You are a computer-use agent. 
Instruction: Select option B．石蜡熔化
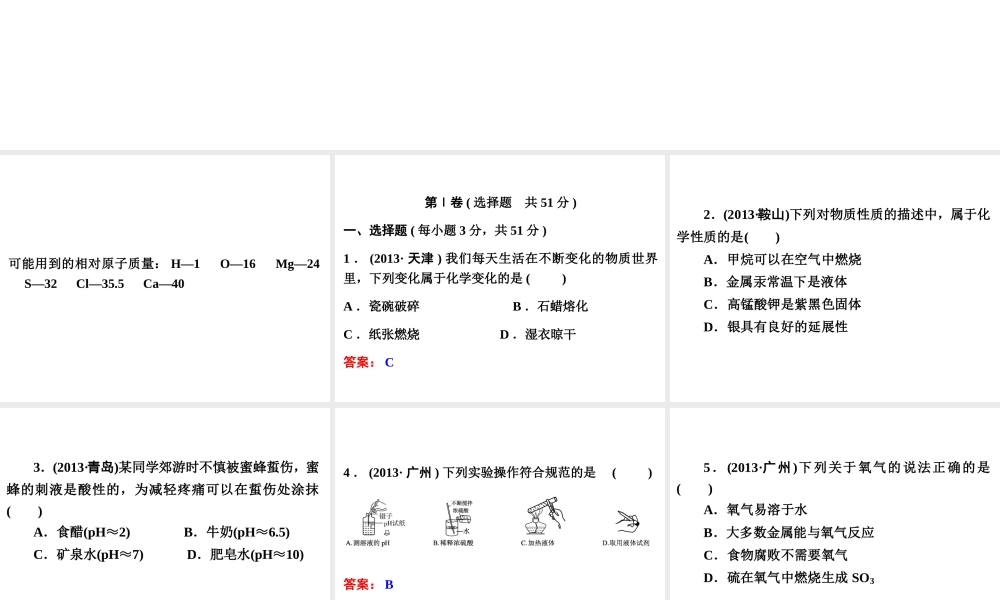pyautogui.click(x=550, y=307)
